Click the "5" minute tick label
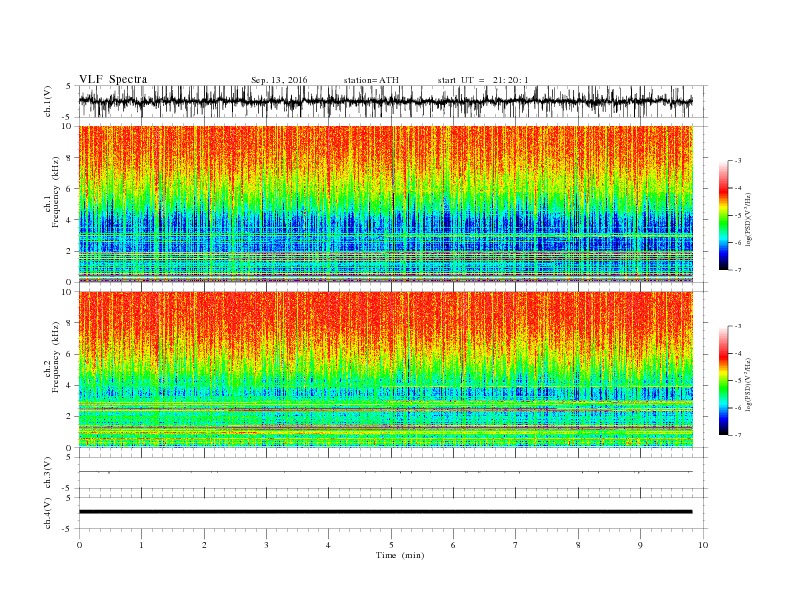792x612 pixels. point(391,545)
